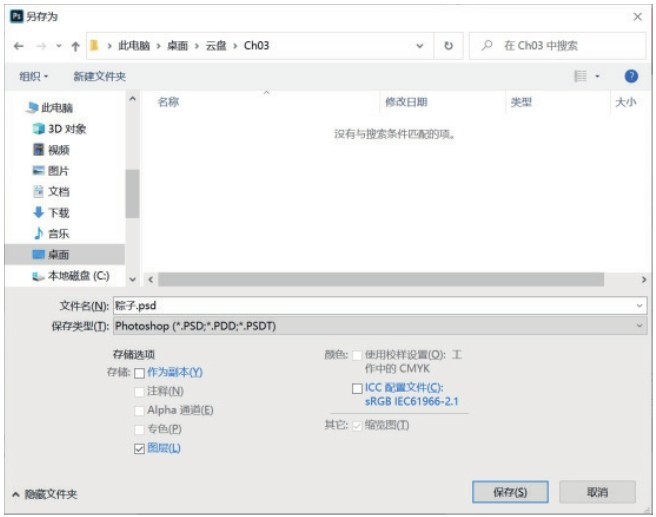This screenshot has height=517, width=656.
Task: Go forward with the right arrow
Action: (41, 46)
